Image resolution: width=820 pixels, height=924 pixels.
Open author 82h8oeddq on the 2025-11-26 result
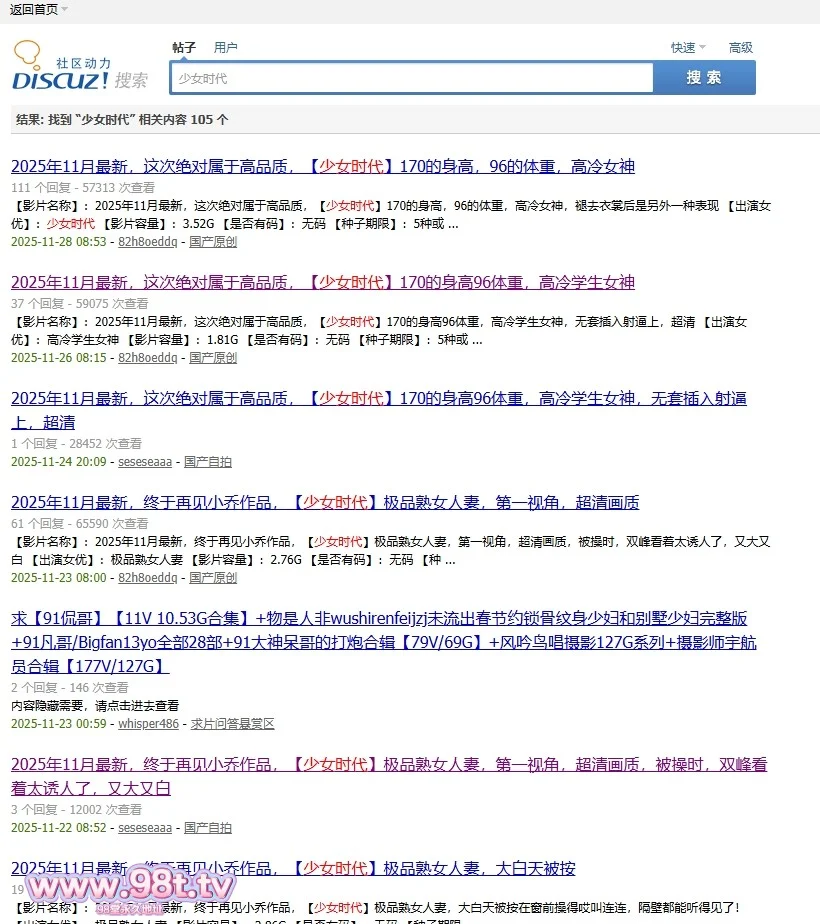147,358
